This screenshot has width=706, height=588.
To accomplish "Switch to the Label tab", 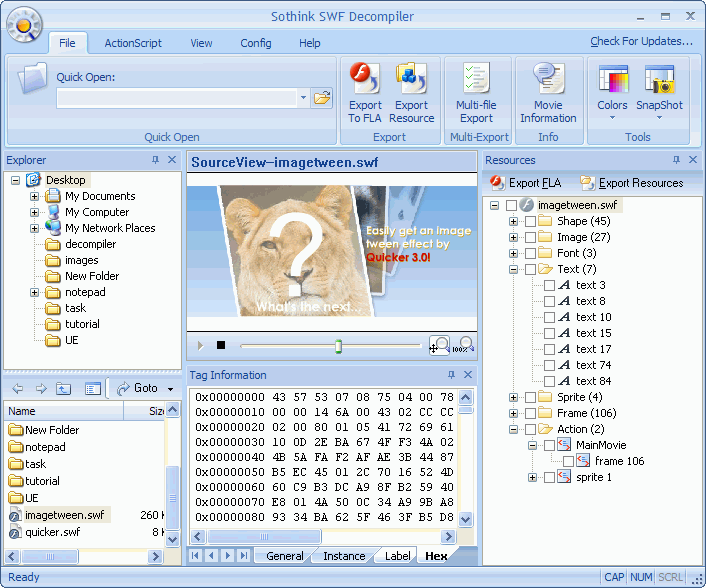I will coord(398,556).
